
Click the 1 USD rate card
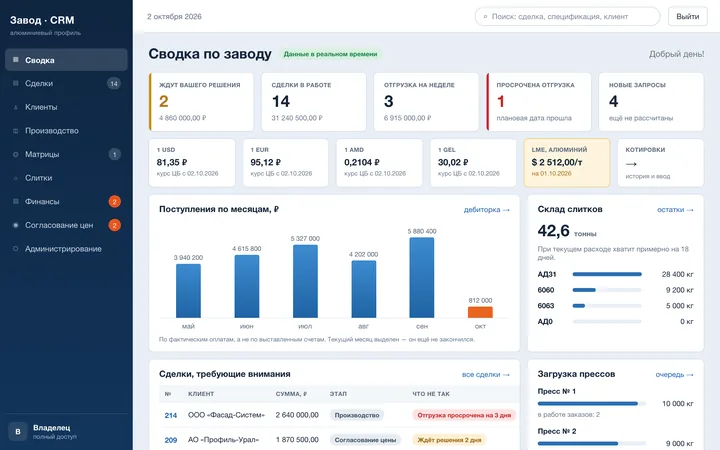192,163
